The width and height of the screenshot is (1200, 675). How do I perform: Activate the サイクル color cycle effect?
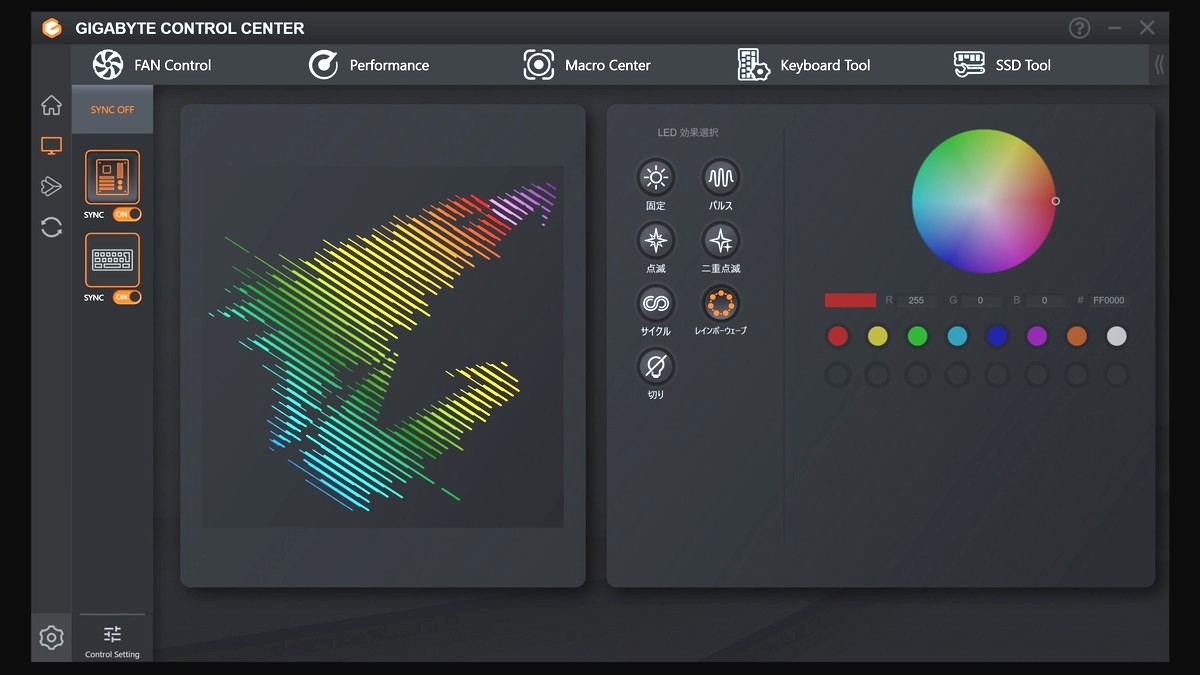[656, 303]
